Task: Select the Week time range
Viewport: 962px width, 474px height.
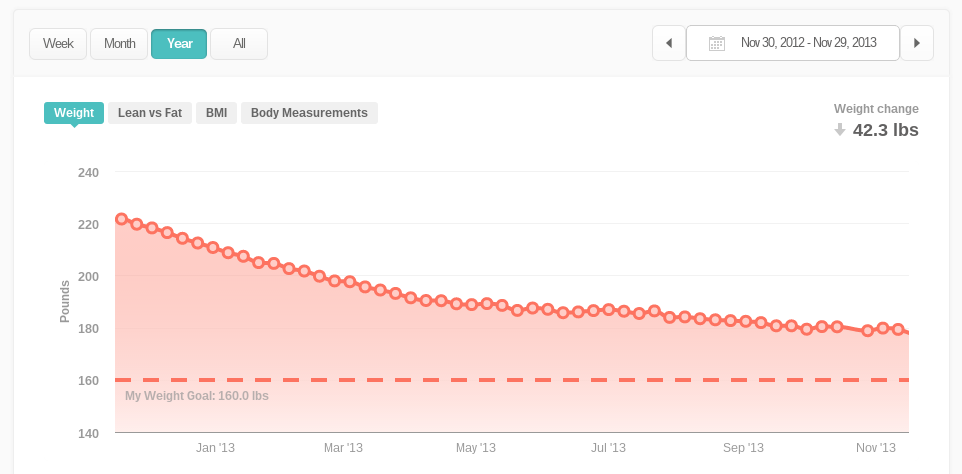Action: [x=58, y=44]
